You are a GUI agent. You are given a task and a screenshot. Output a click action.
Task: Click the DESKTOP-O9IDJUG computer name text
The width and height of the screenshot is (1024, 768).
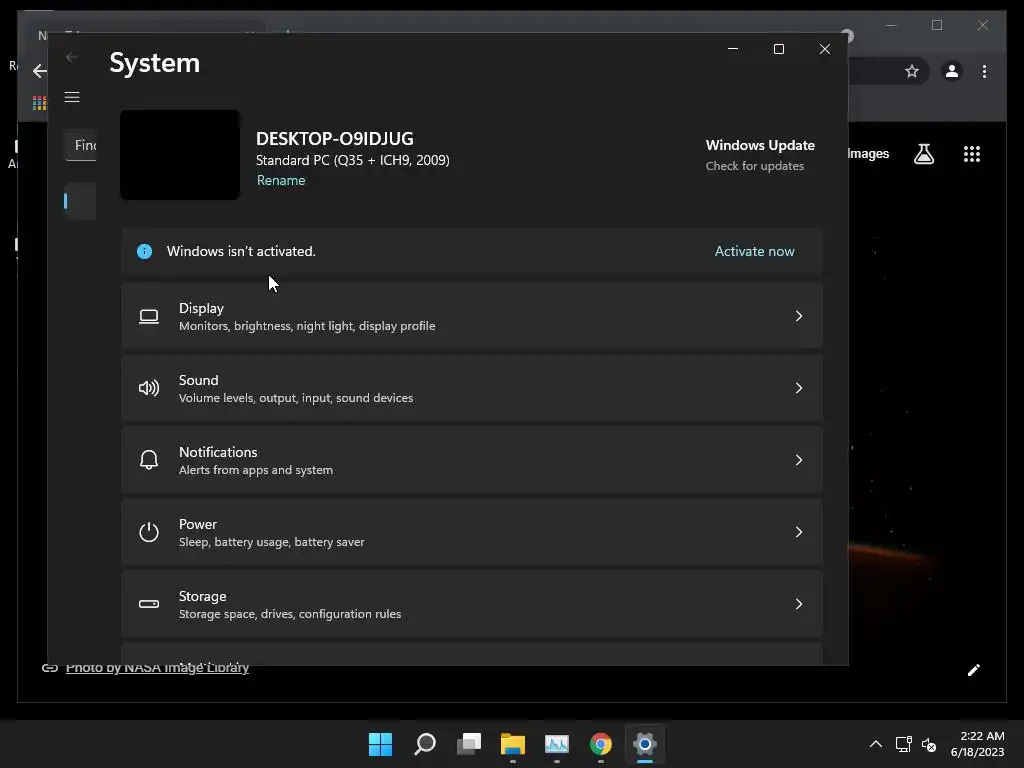tap(334, 138)
